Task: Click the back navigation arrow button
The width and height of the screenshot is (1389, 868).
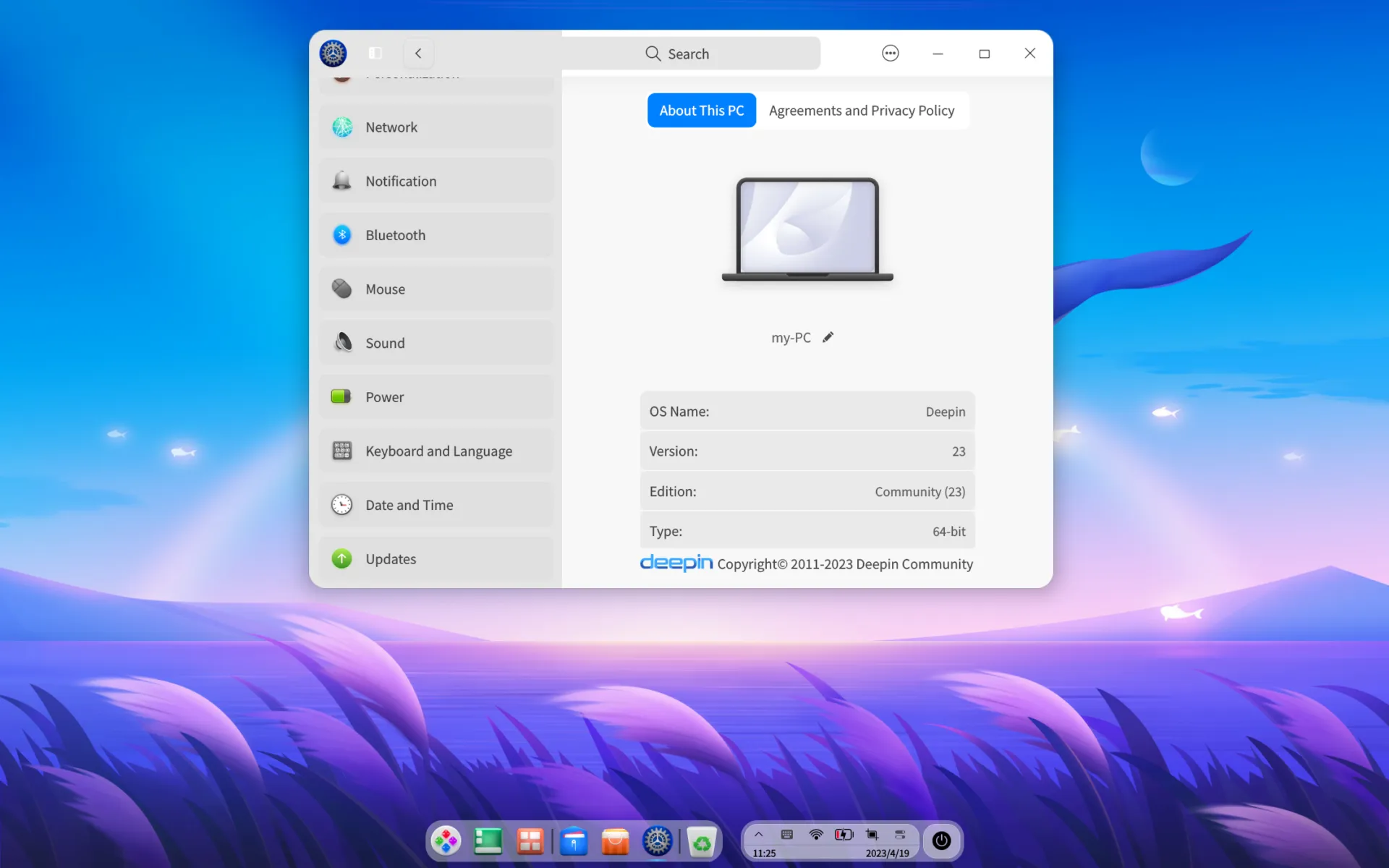Action: [418, 53]
